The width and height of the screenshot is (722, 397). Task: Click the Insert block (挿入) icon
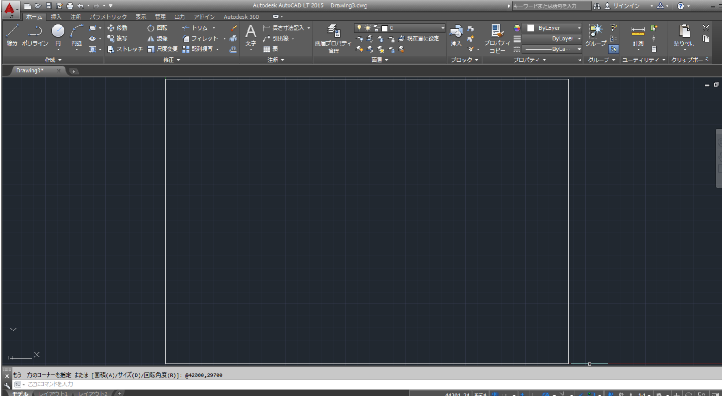(456, 35)
